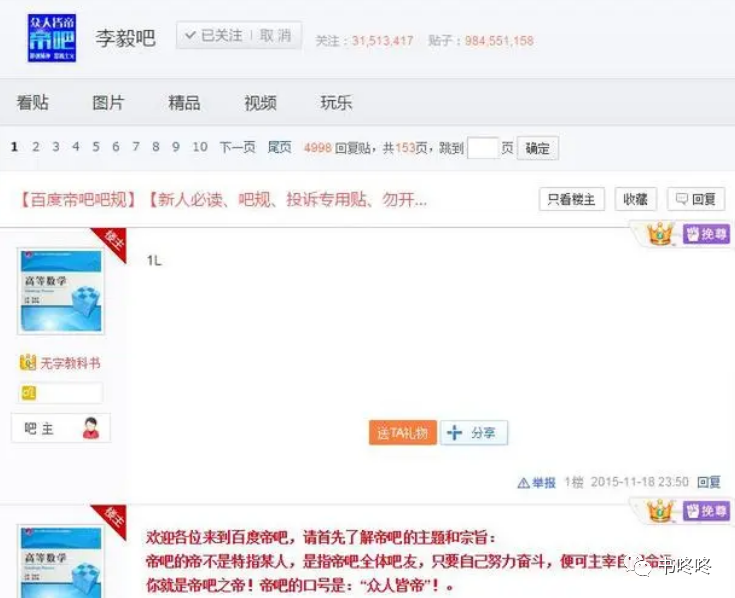Click 举报 report link on 1楼
Image resolution: width=735 pixels, height=598 pixels.
point(537,482)
